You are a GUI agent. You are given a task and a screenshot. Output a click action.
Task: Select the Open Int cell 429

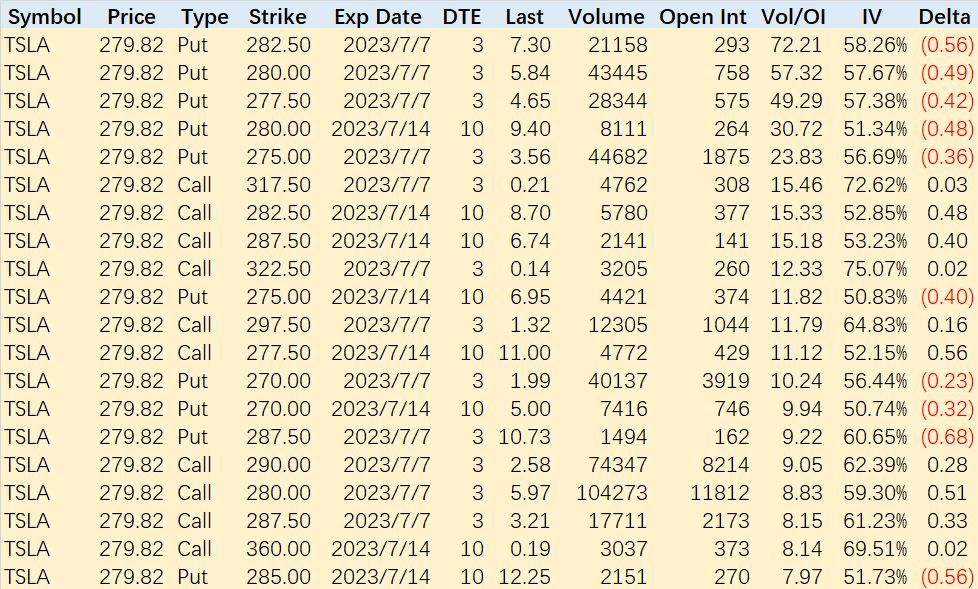point(732,353)
